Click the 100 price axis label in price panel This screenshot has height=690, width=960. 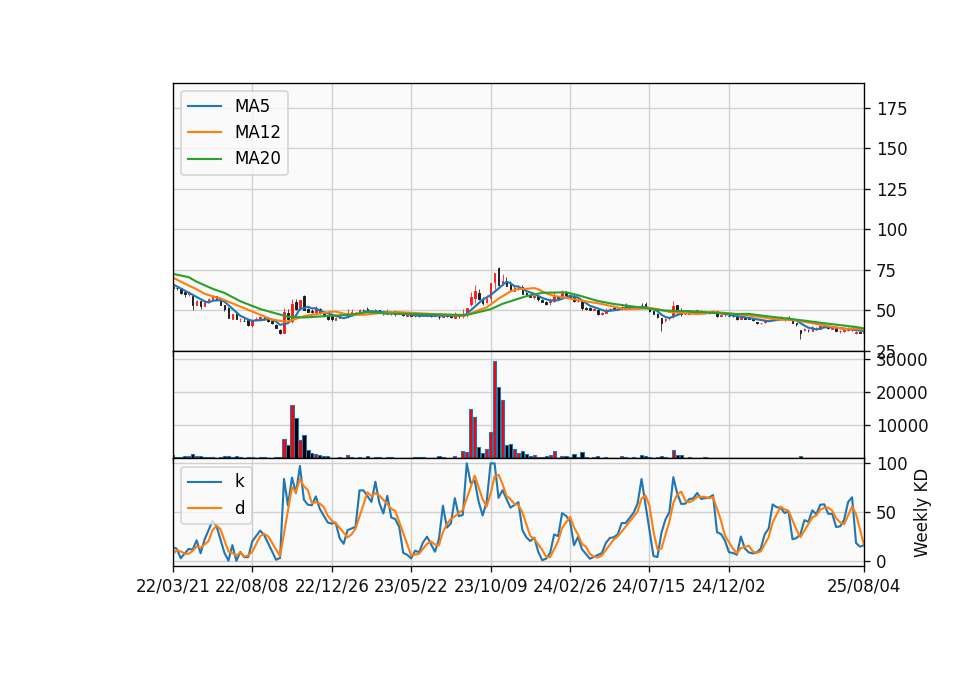[x=892, y=230]
